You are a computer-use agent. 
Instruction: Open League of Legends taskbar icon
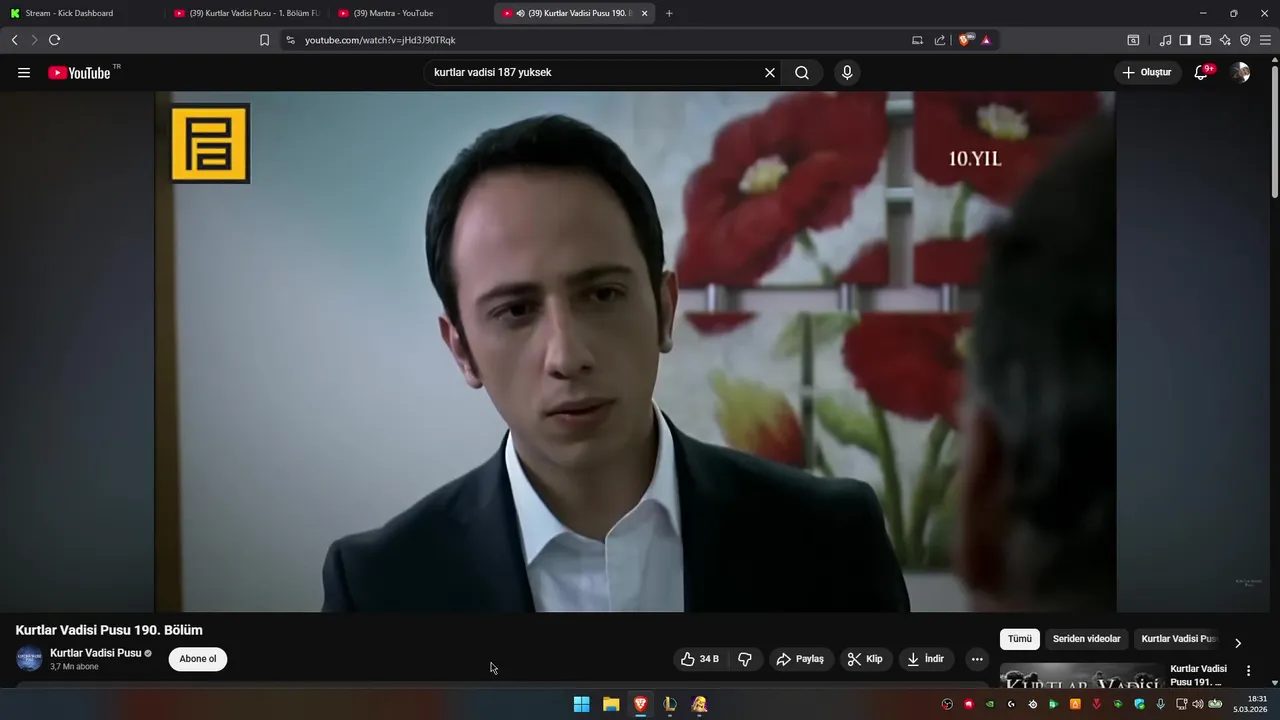tap(670, 704)
